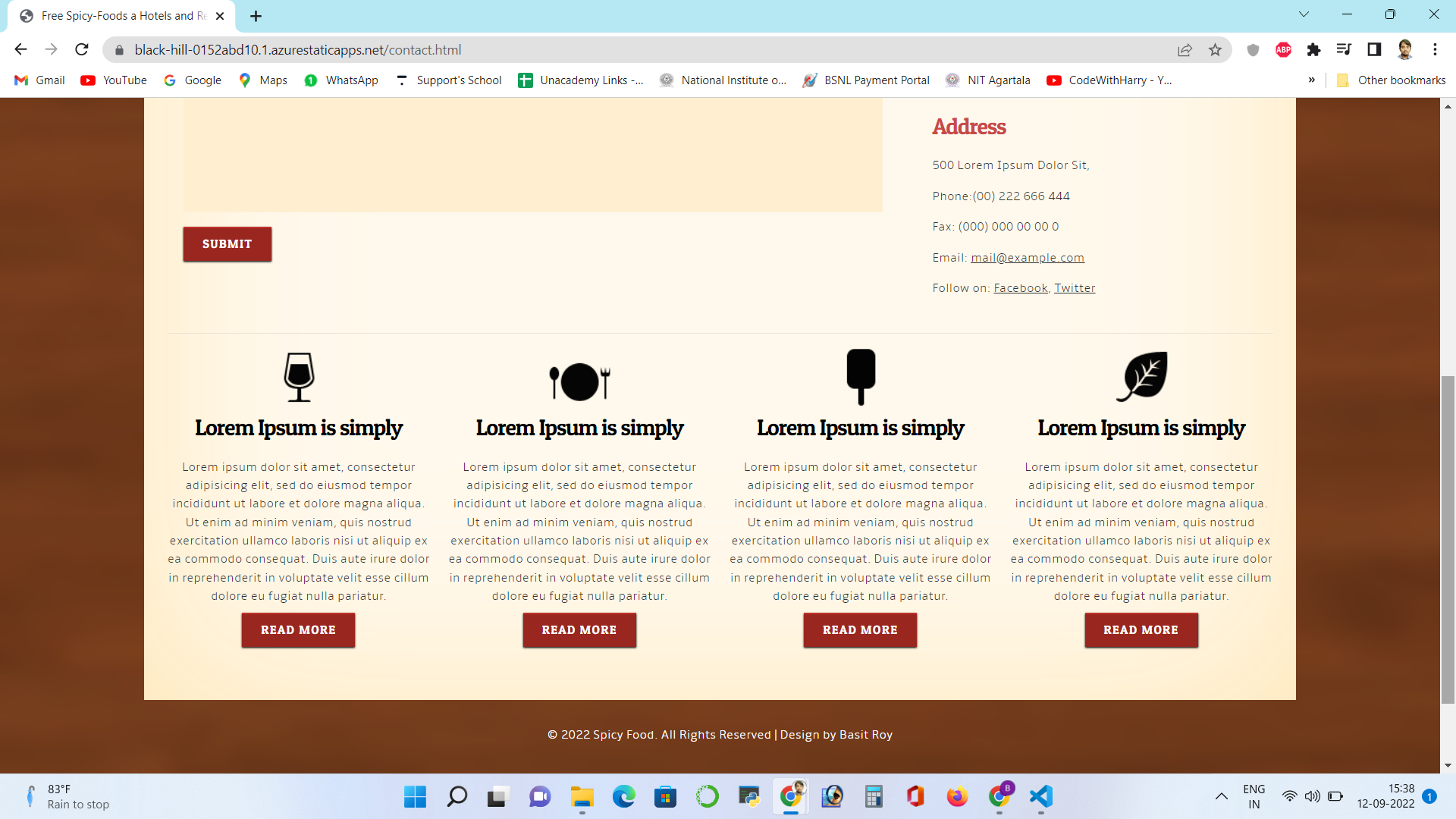Open a new browser tab
This screenshot has height=819, width=1456.
coord(256,16)
